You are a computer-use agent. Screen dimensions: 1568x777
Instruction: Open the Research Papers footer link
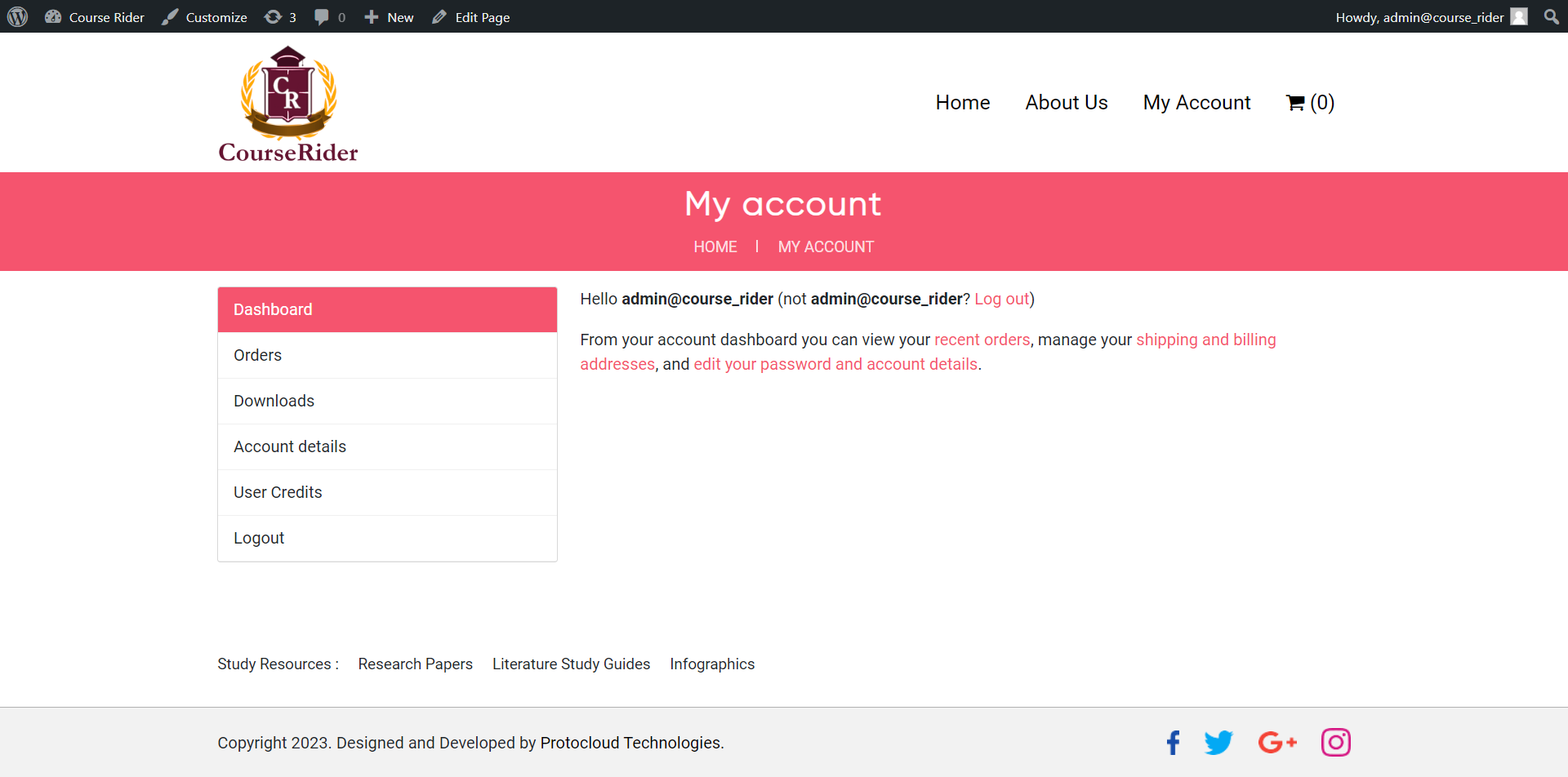(x=416, y=664)
